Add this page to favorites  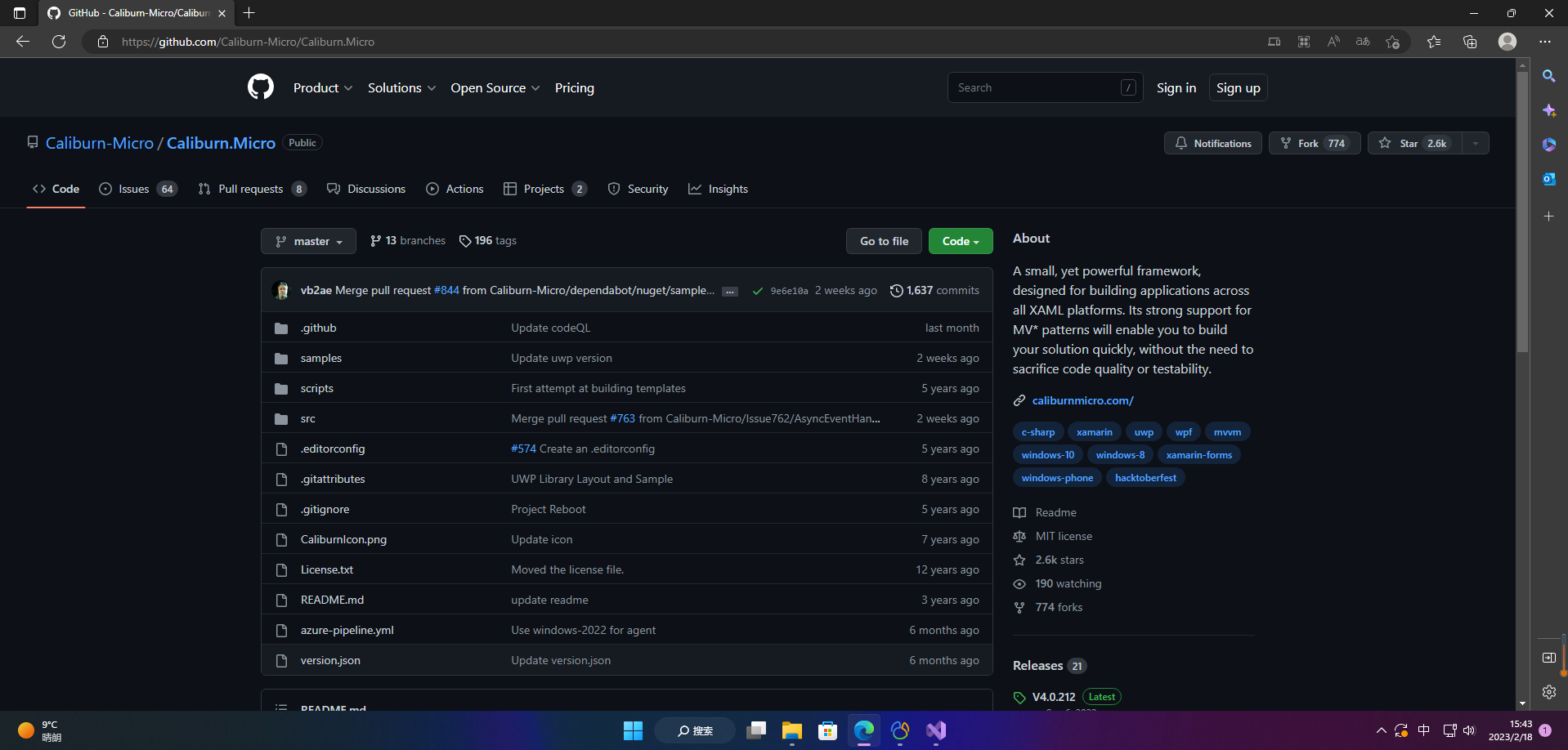pos(1393,42)
